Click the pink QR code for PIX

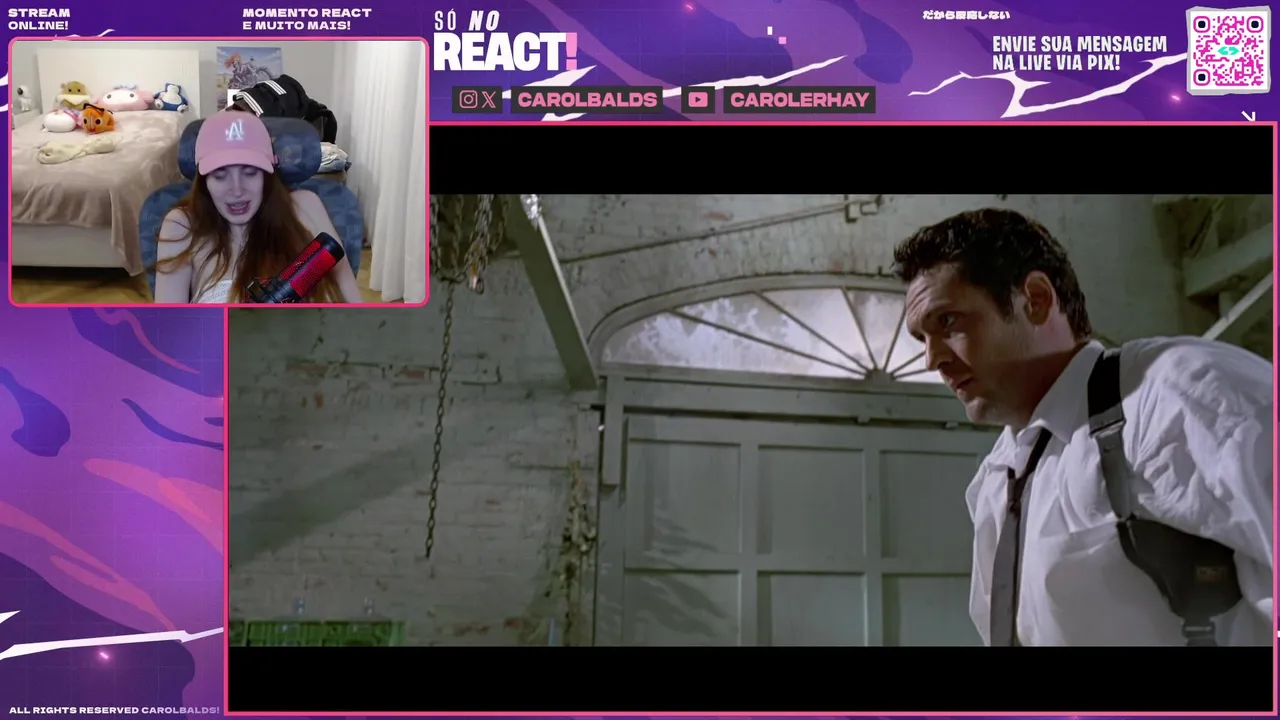point(1228,51)
